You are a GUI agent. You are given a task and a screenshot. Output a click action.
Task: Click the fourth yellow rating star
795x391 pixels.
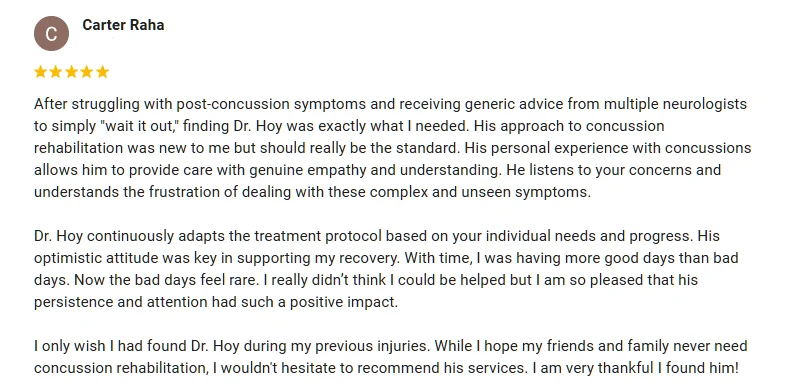(x=87, y=72)
